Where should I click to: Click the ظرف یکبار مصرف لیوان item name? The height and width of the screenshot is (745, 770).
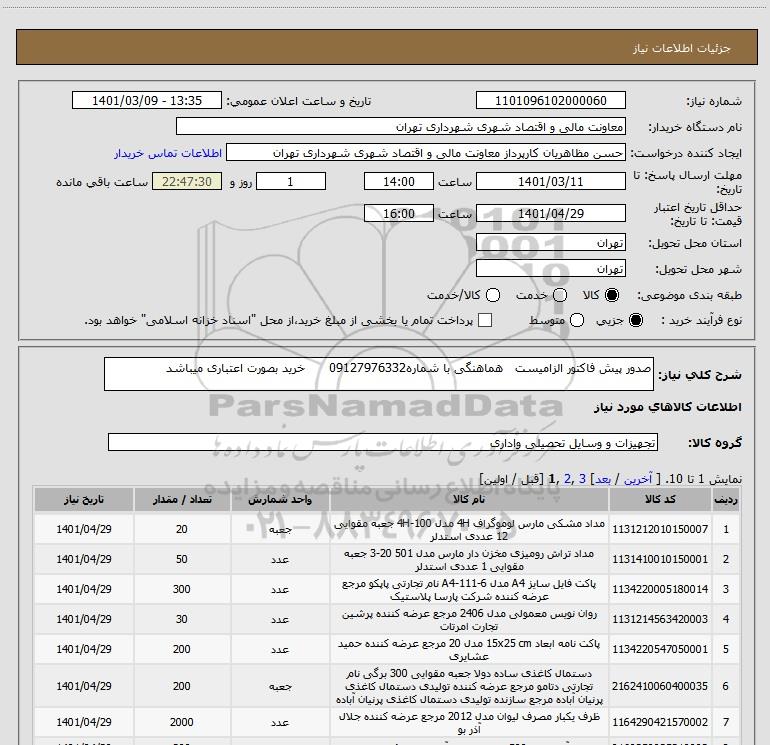(x=469, y=722)
